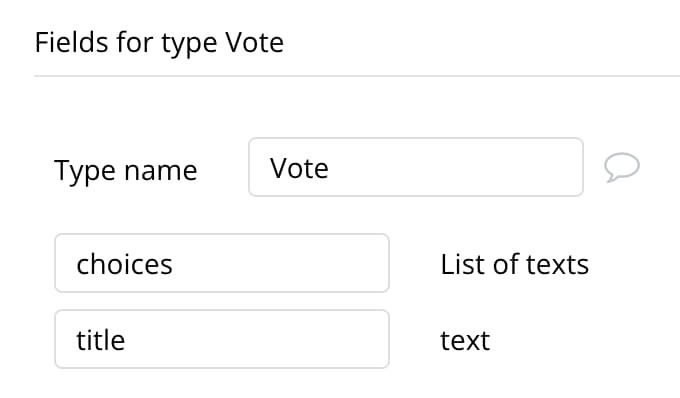Click empty area inside choices input
The width and height of the screenshot is (680, 398).
click(x=282, y=264)
